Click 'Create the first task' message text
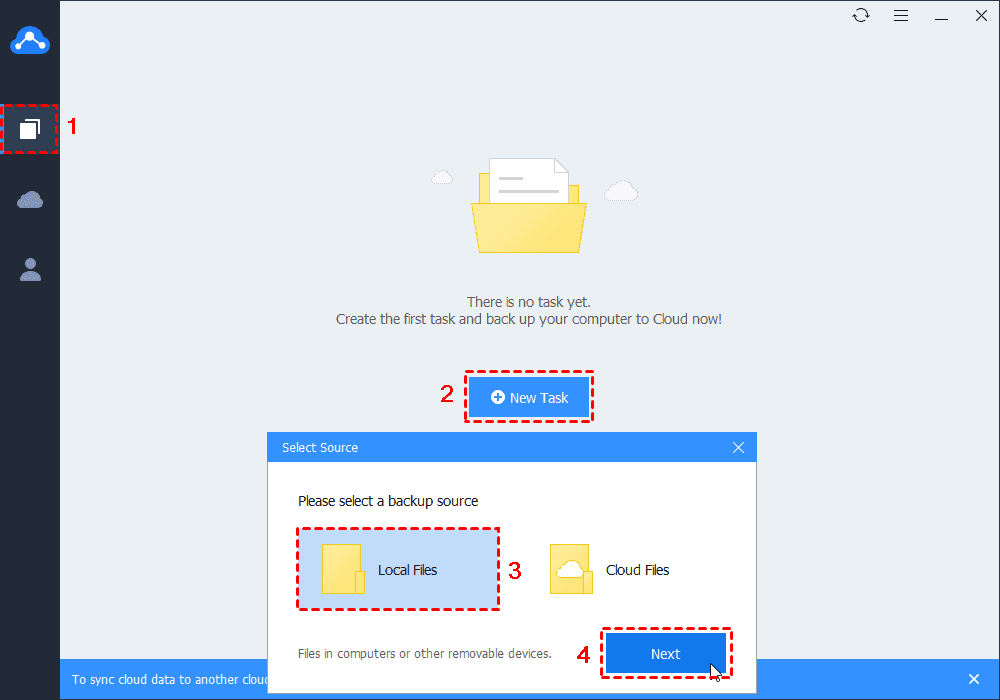Image resolution: width=1000 pixels, height=700 pixels. [x=529, y=319]
